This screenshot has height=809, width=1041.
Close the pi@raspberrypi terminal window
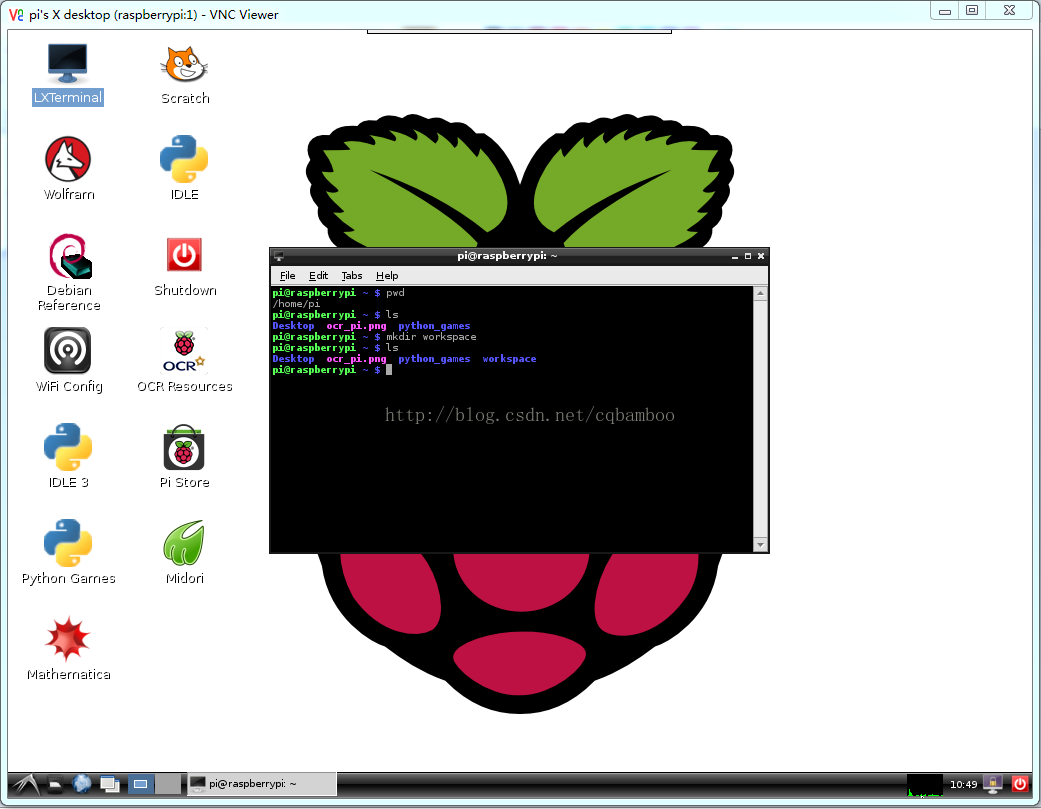coord(761,256)
